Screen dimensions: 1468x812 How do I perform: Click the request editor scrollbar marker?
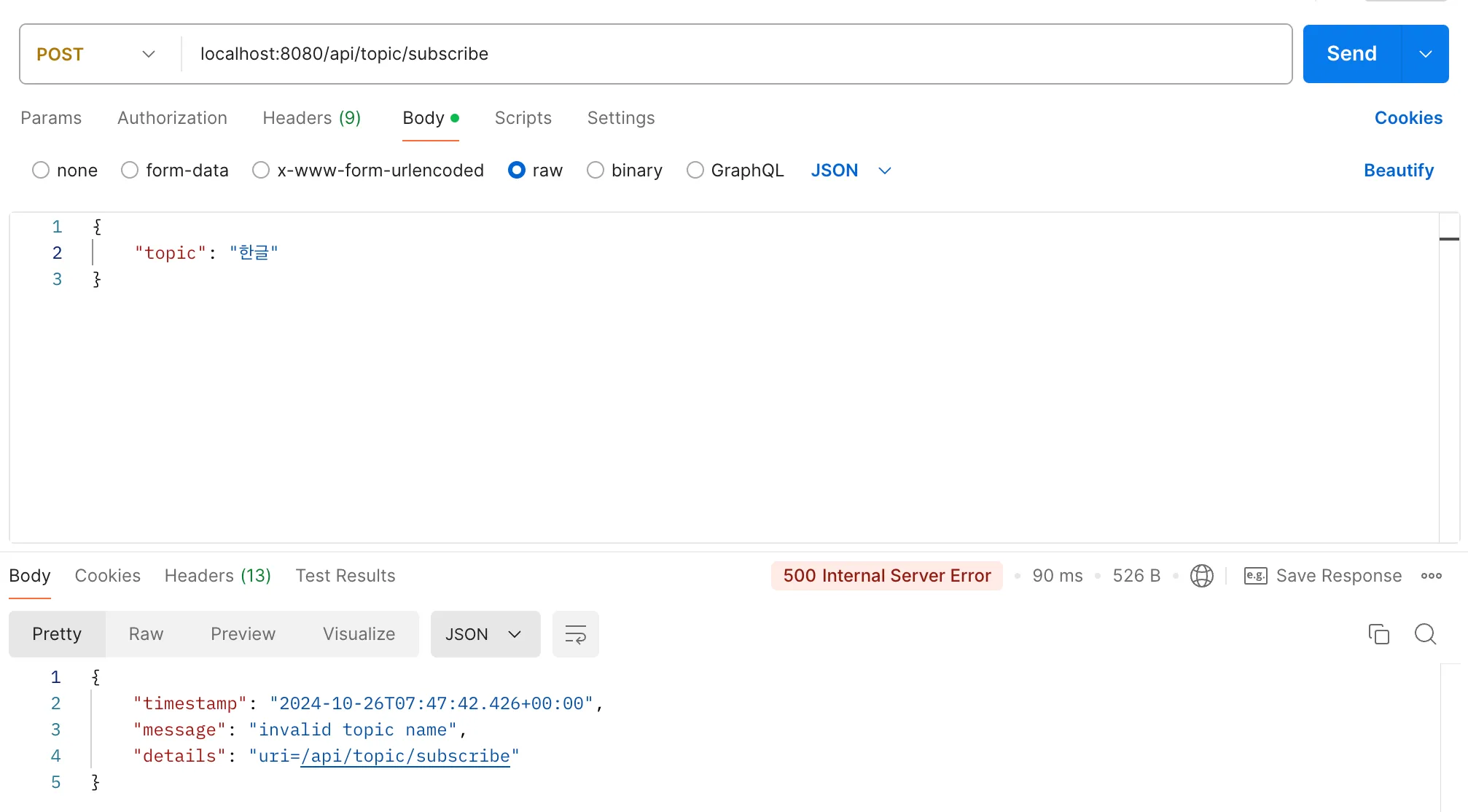tap(1448, 239)
